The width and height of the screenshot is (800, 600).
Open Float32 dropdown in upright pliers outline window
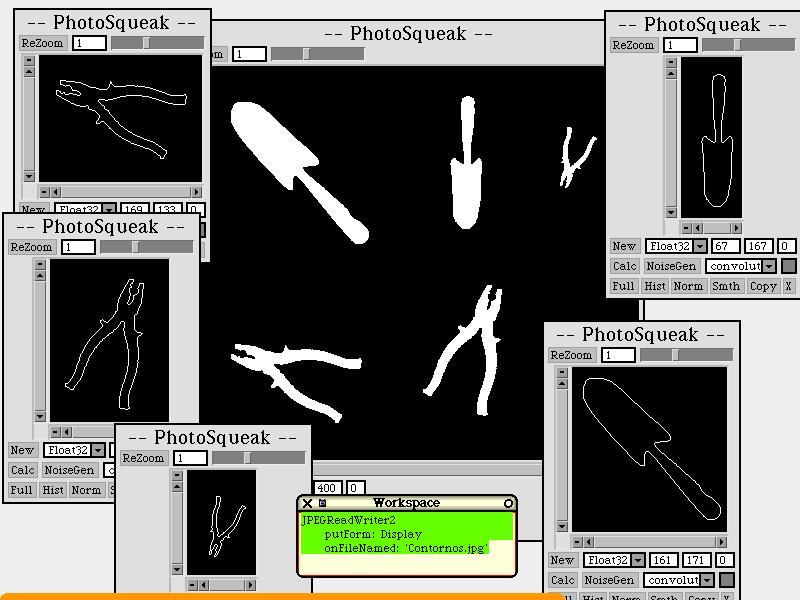(x=98, y=450)
